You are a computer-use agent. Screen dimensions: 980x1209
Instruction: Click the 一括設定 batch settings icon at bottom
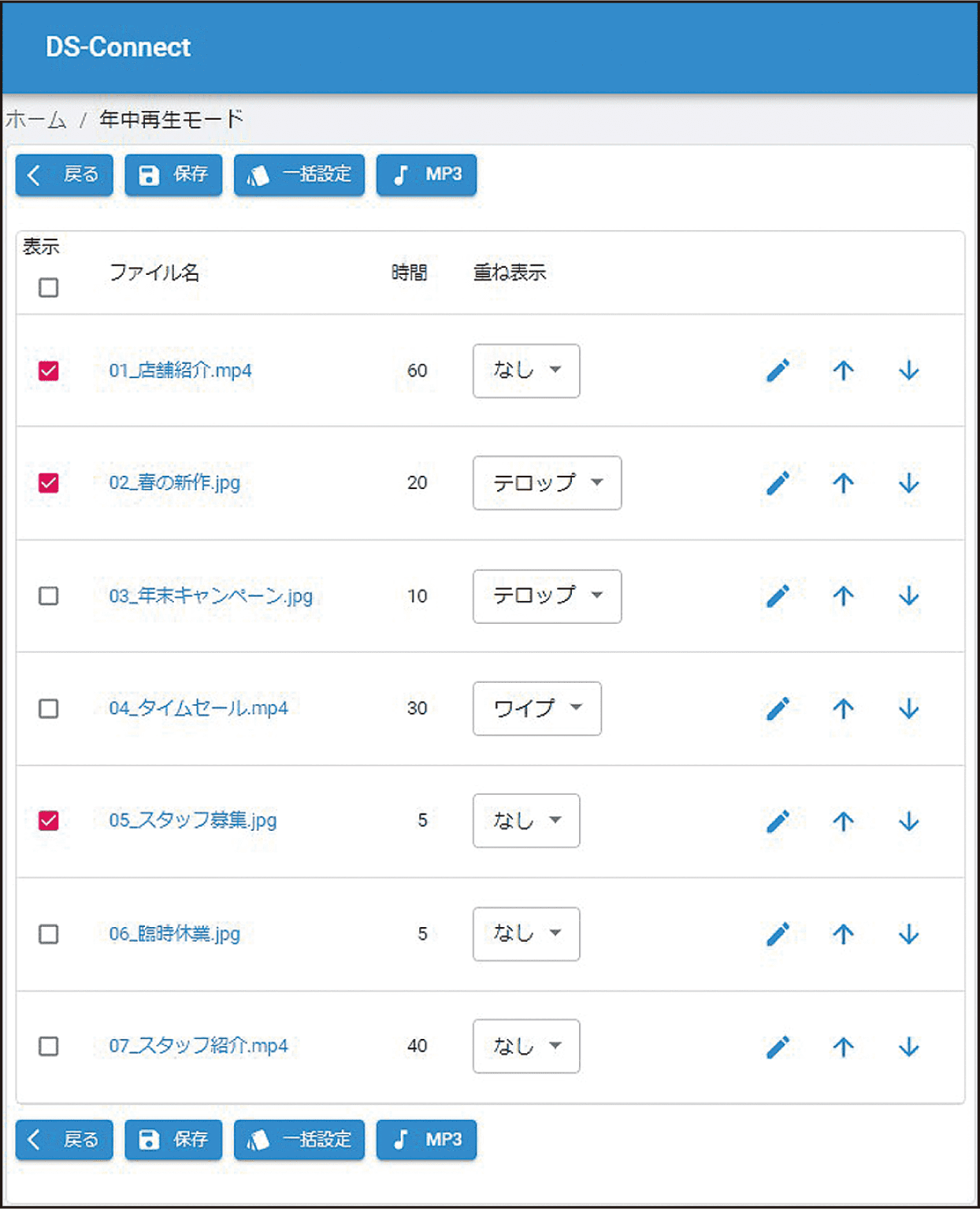click(260, 1140)
